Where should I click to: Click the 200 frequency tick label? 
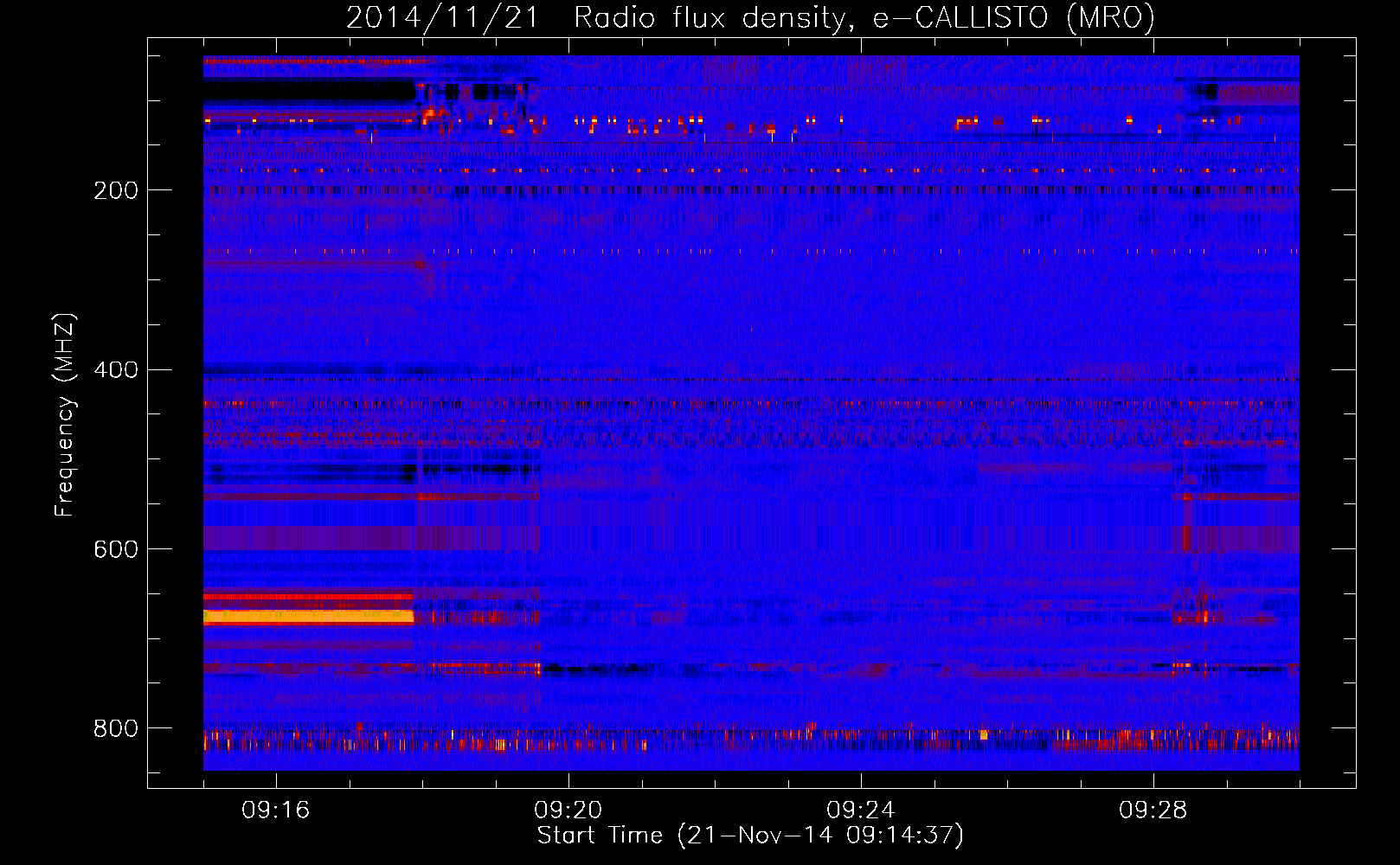pyautogui.click(x=116, y=190)
